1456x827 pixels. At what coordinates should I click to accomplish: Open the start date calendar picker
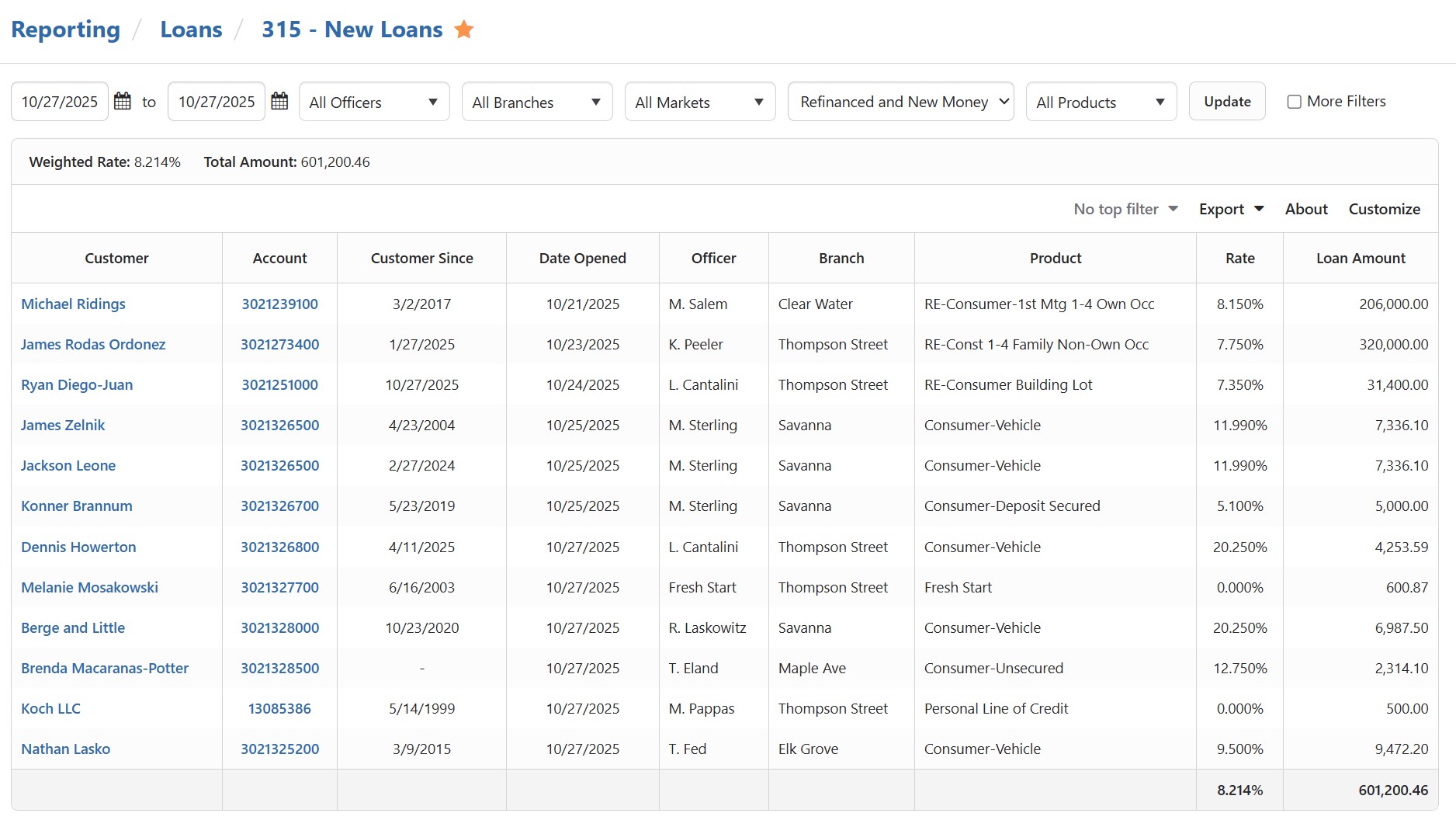[123, 101]
